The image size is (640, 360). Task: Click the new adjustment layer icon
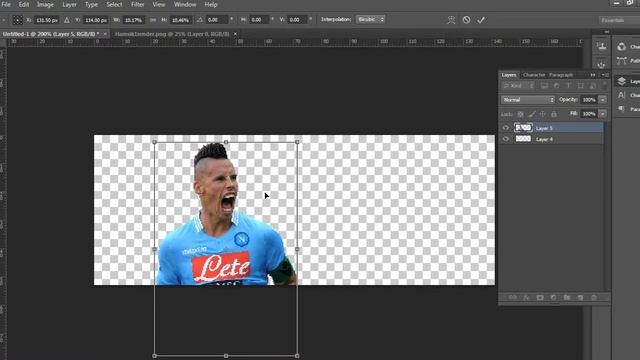pyautogui.click(x=553, y=298)
